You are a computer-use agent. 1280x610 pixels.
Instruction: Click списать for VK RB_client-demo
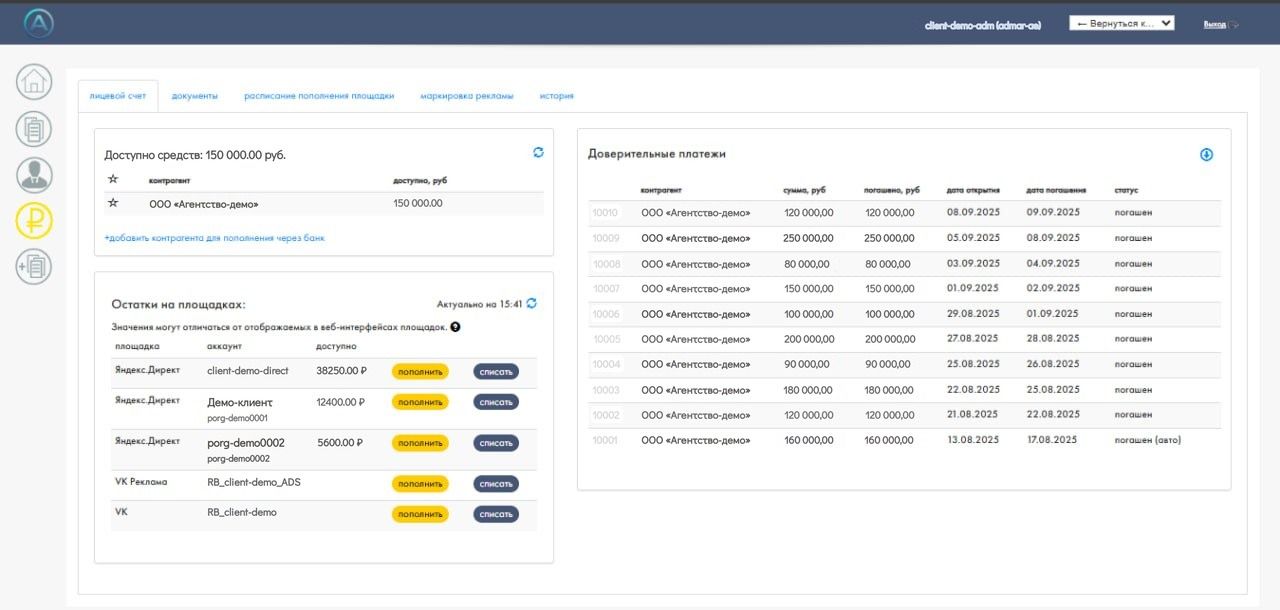(x=496, y=514)
